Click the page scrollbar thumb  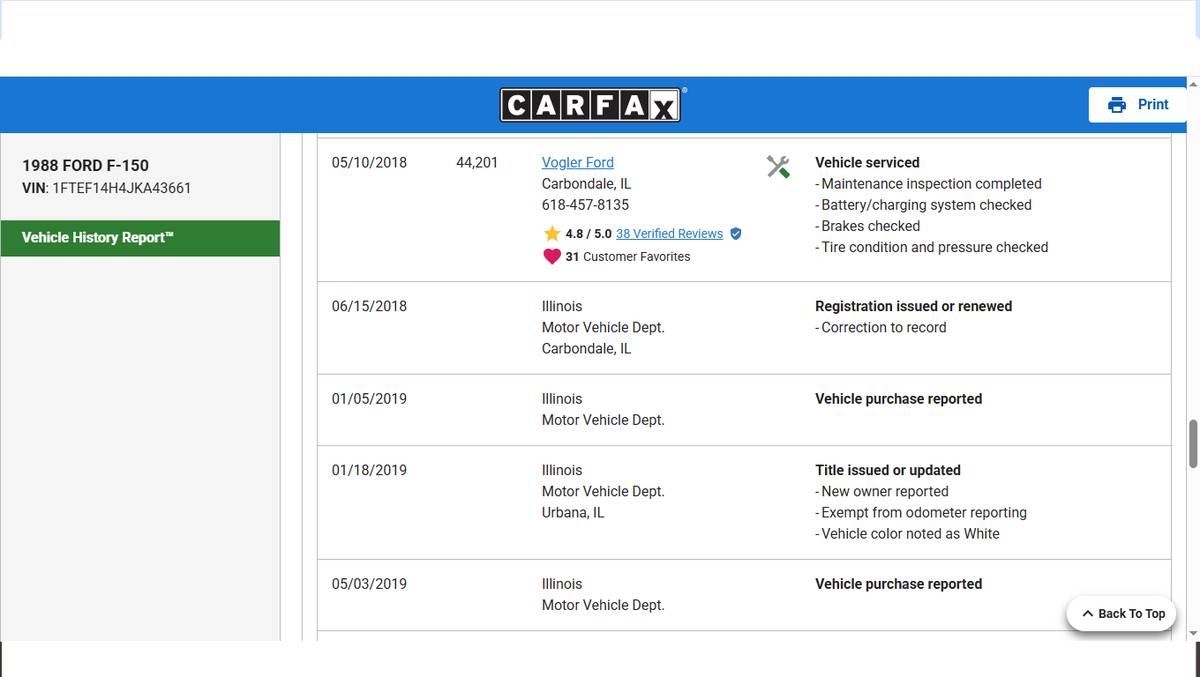(1192, 444)
